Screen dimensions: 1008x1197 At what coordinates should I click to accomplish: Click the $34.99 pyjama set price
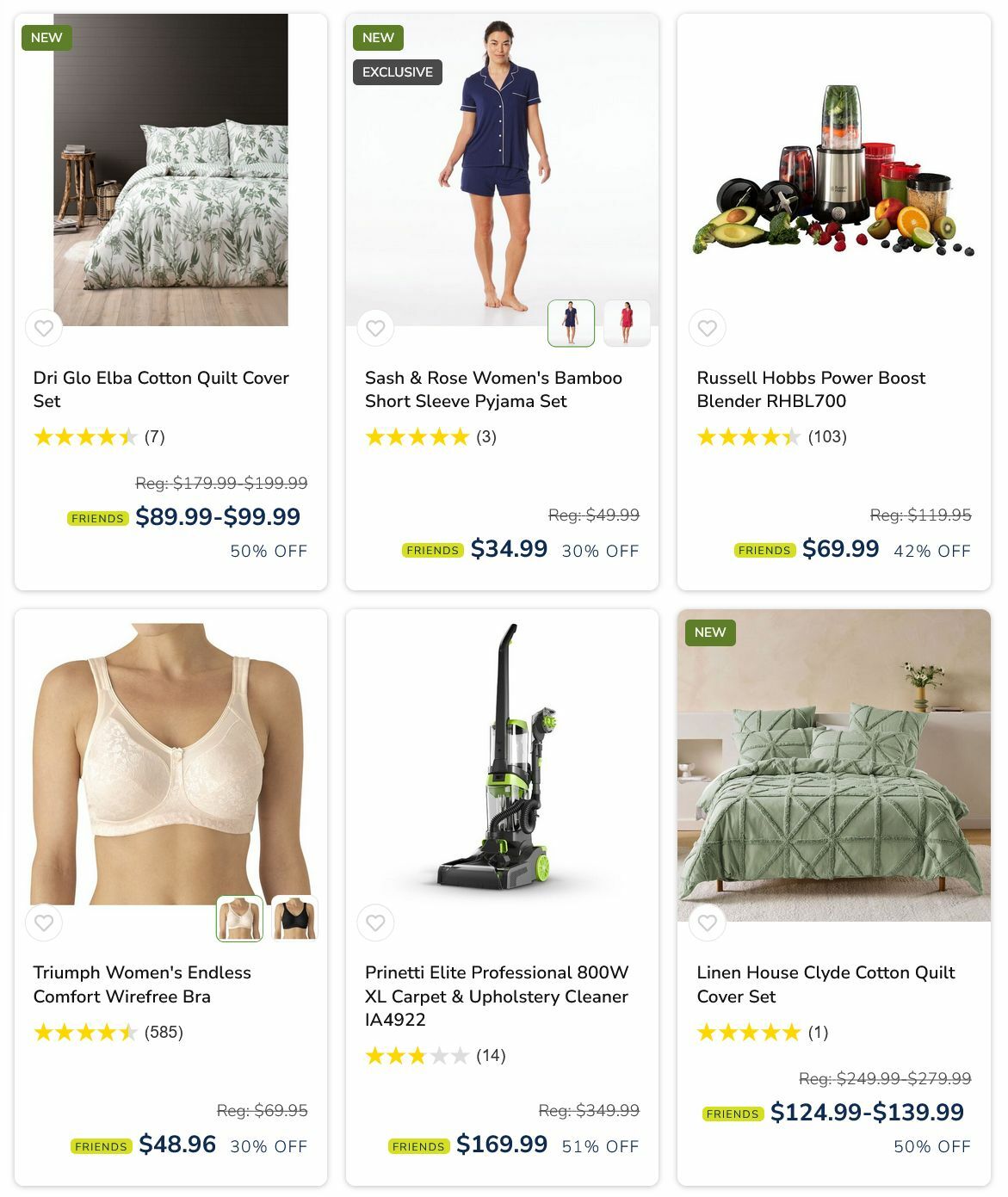(509, 549)
